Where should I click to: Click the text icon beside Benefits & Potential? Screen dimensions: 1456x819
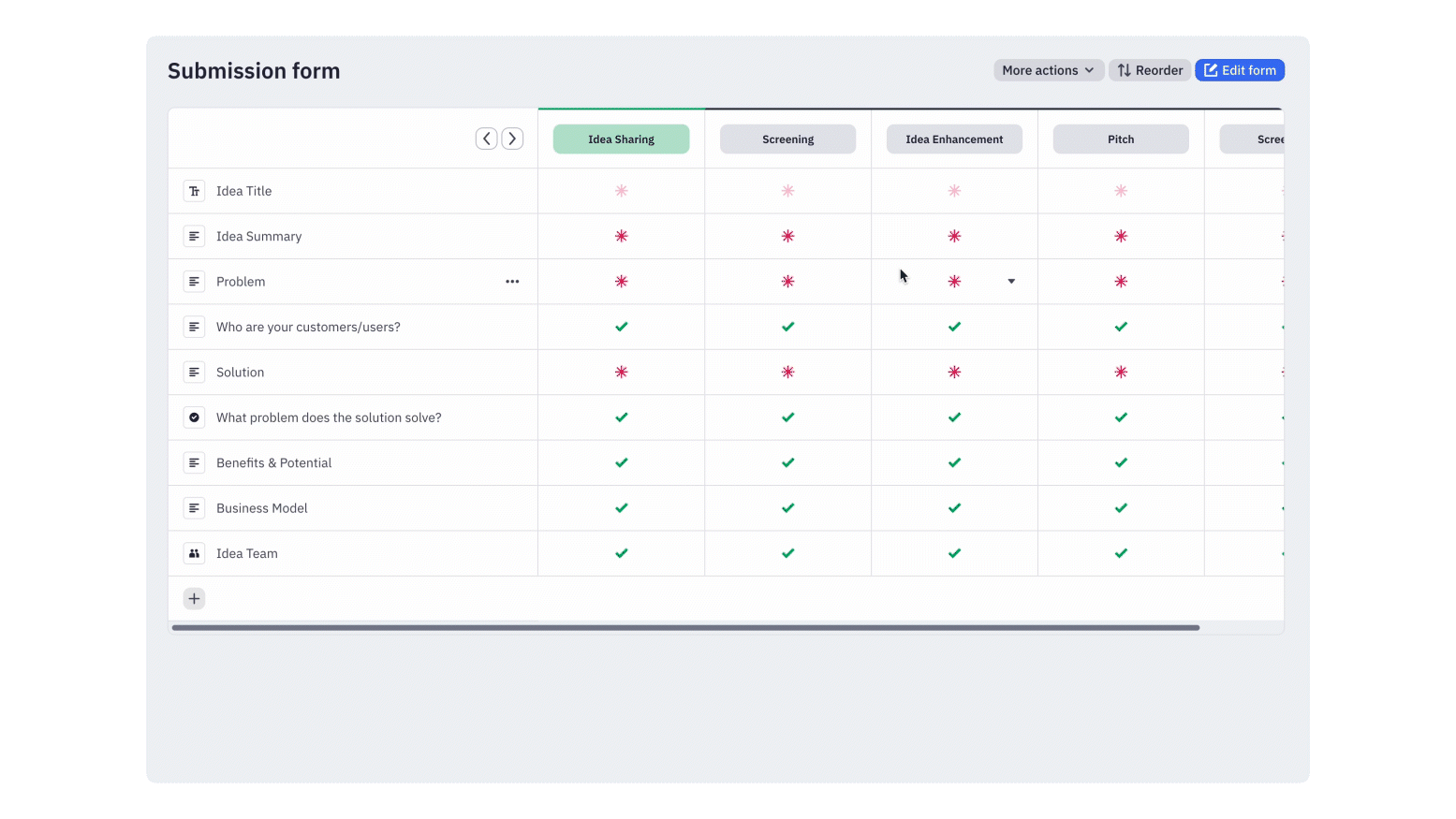(194, 462)
